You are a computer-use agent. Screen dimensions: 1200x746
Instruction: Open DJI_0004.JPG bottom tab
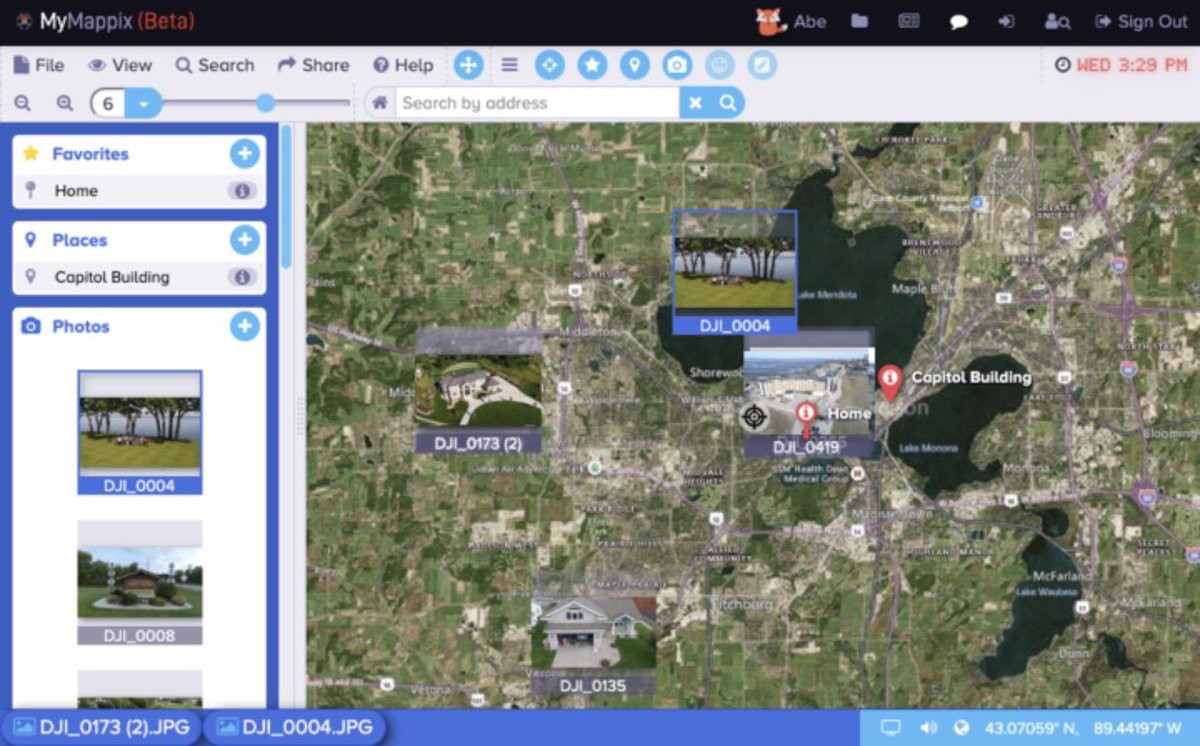click(x=295, y=727)
